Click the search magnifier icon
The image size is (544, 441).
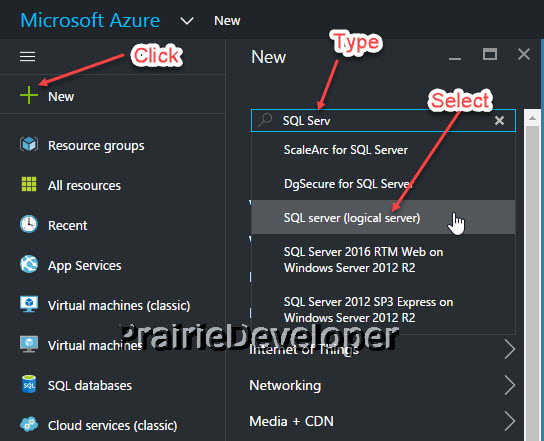point(265,120)
